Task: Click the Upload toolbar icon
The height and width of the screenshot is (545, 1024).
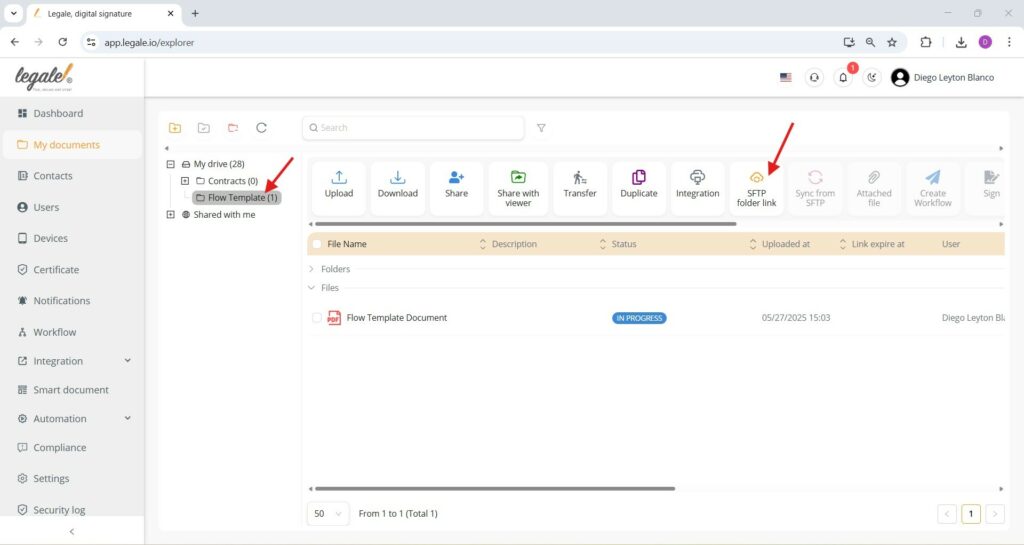Action: tap(338, 178)
